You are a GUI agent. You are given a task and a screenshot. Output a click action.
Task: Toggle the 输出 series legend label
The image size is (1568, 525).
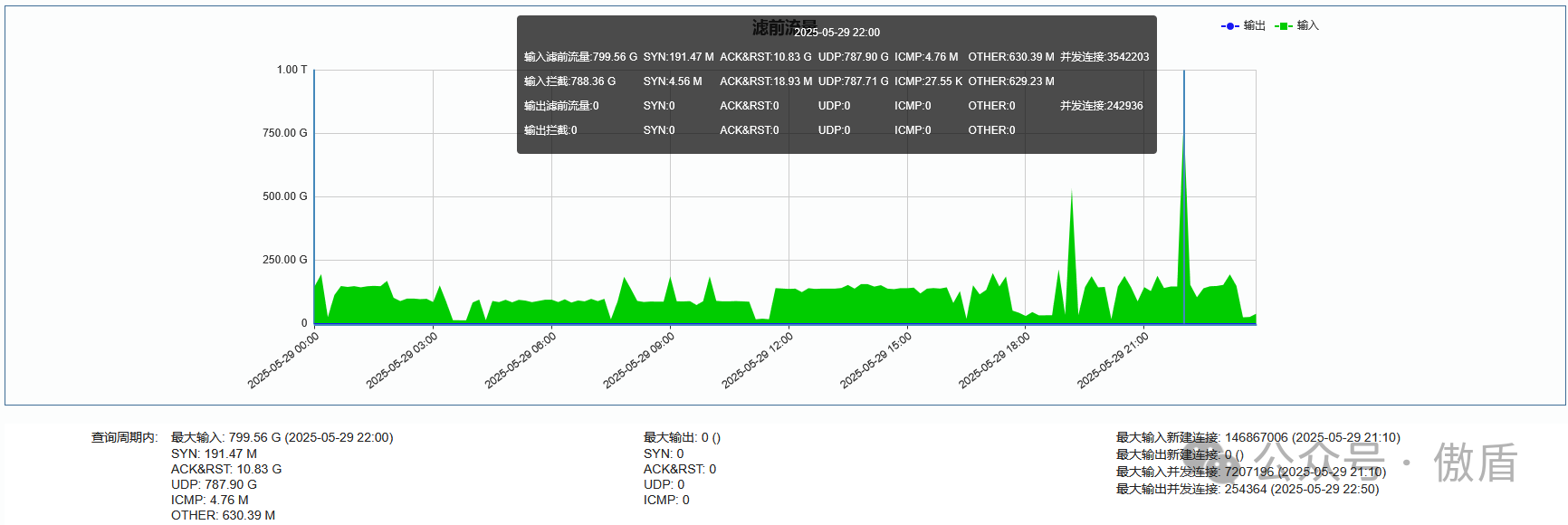click(1254, 26)
